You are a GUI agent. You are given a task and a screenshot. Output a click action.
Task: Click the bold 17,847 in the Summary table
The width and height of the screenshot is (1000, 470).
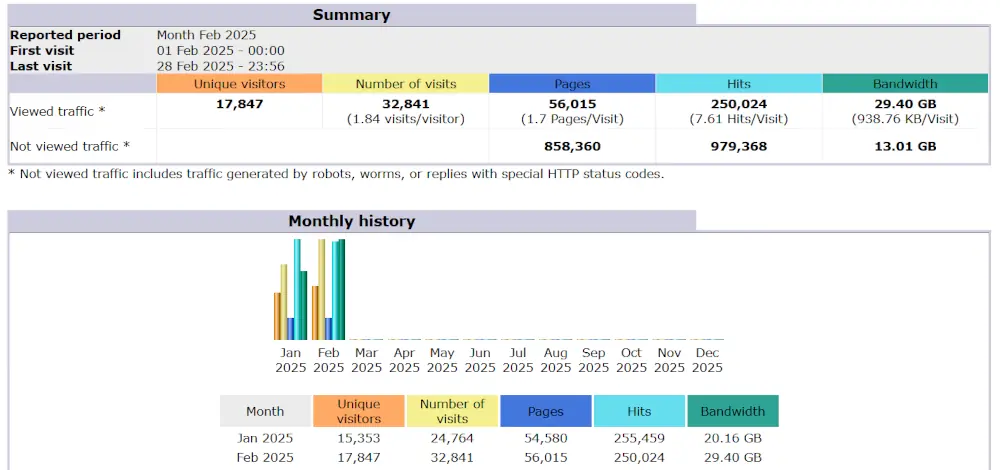point(239,103)
